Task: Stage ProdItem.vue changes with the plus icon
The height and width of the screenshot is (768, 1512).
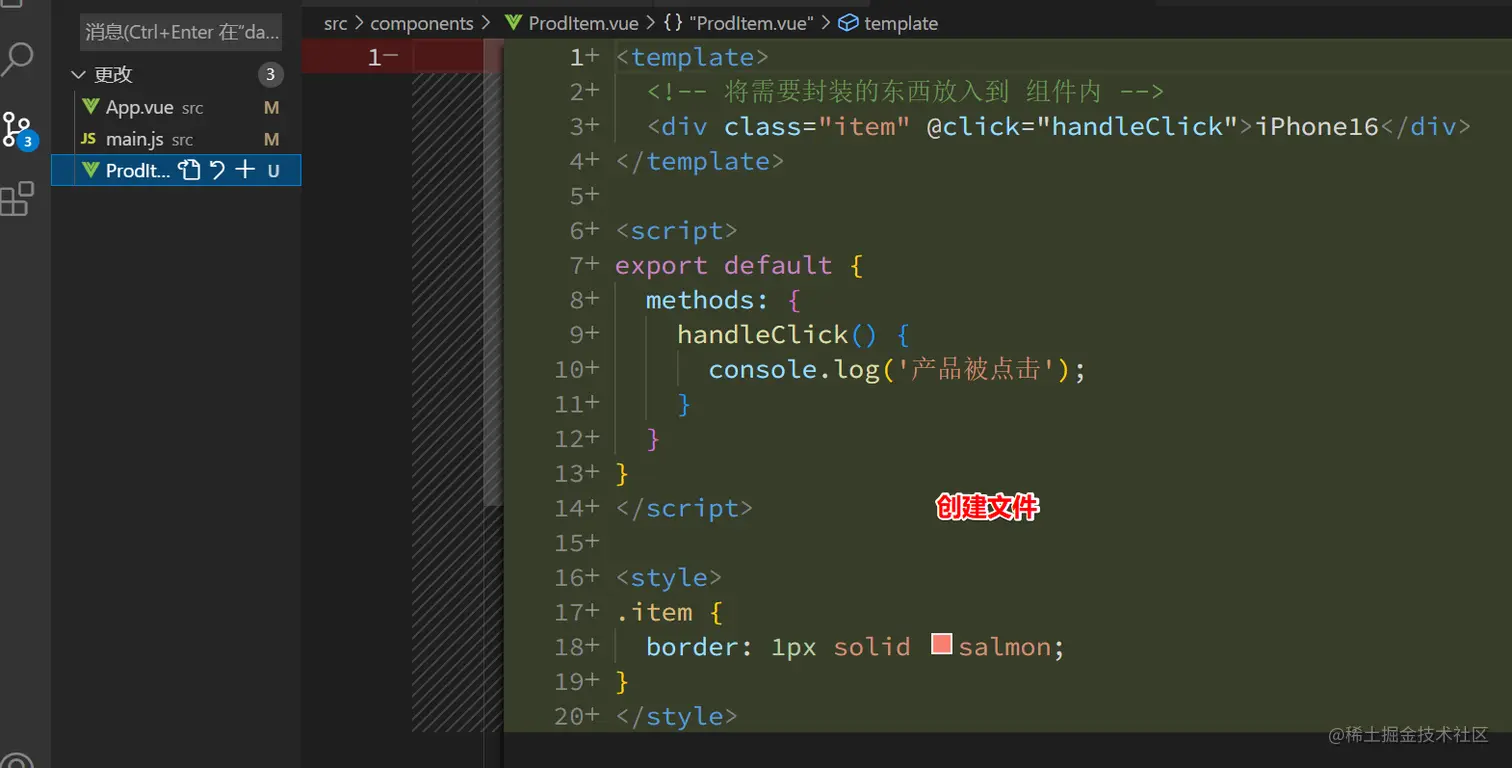Action: pos(244,170)
